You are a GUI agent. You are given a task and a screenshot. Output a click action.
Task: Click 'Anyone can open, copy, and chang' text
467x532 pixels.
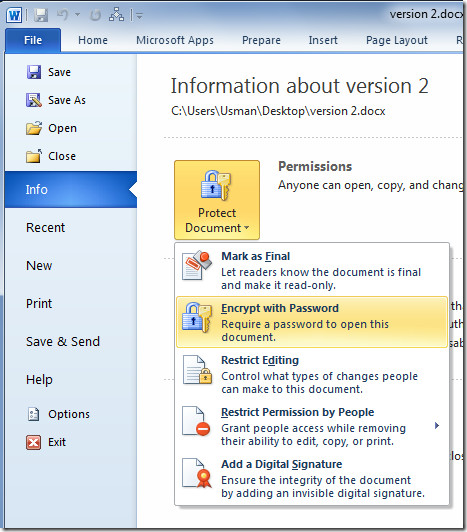point(371,185)
